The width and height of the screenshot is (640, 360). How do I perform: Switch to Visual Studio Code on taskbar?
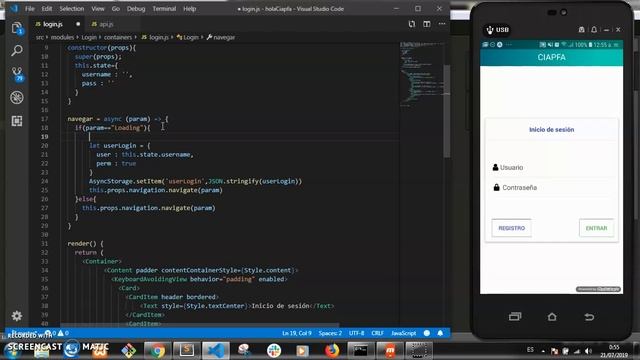point(216,351)
